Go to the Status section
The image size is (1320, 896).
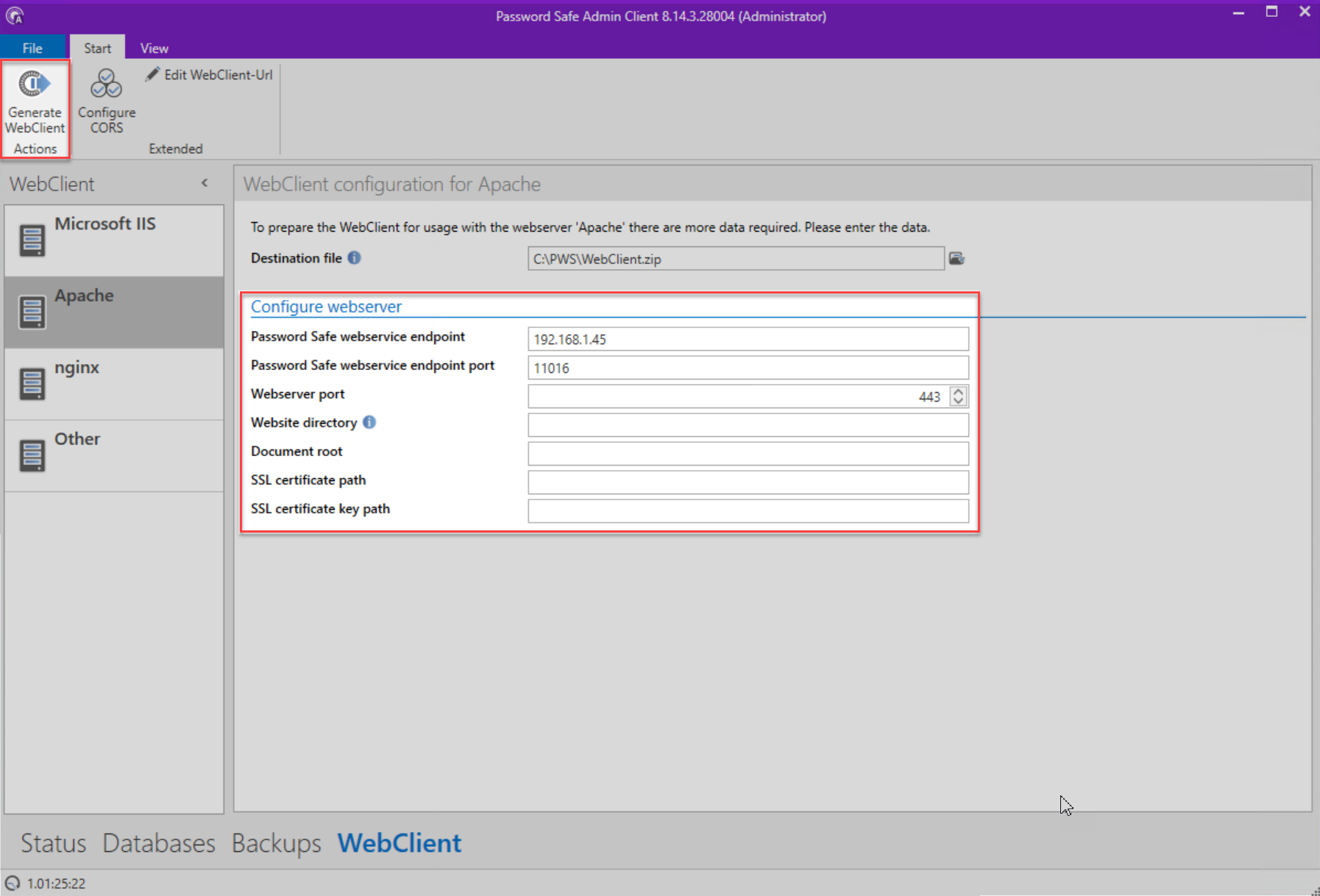tap(53, 843)
